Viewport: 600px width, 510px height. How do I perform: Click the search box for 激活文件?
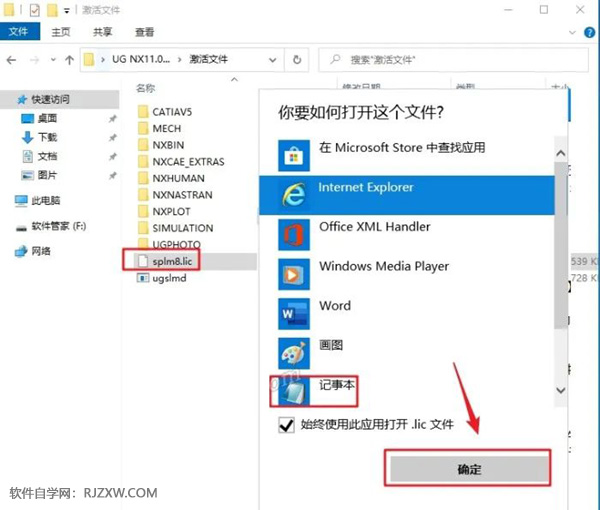(453, 60)
